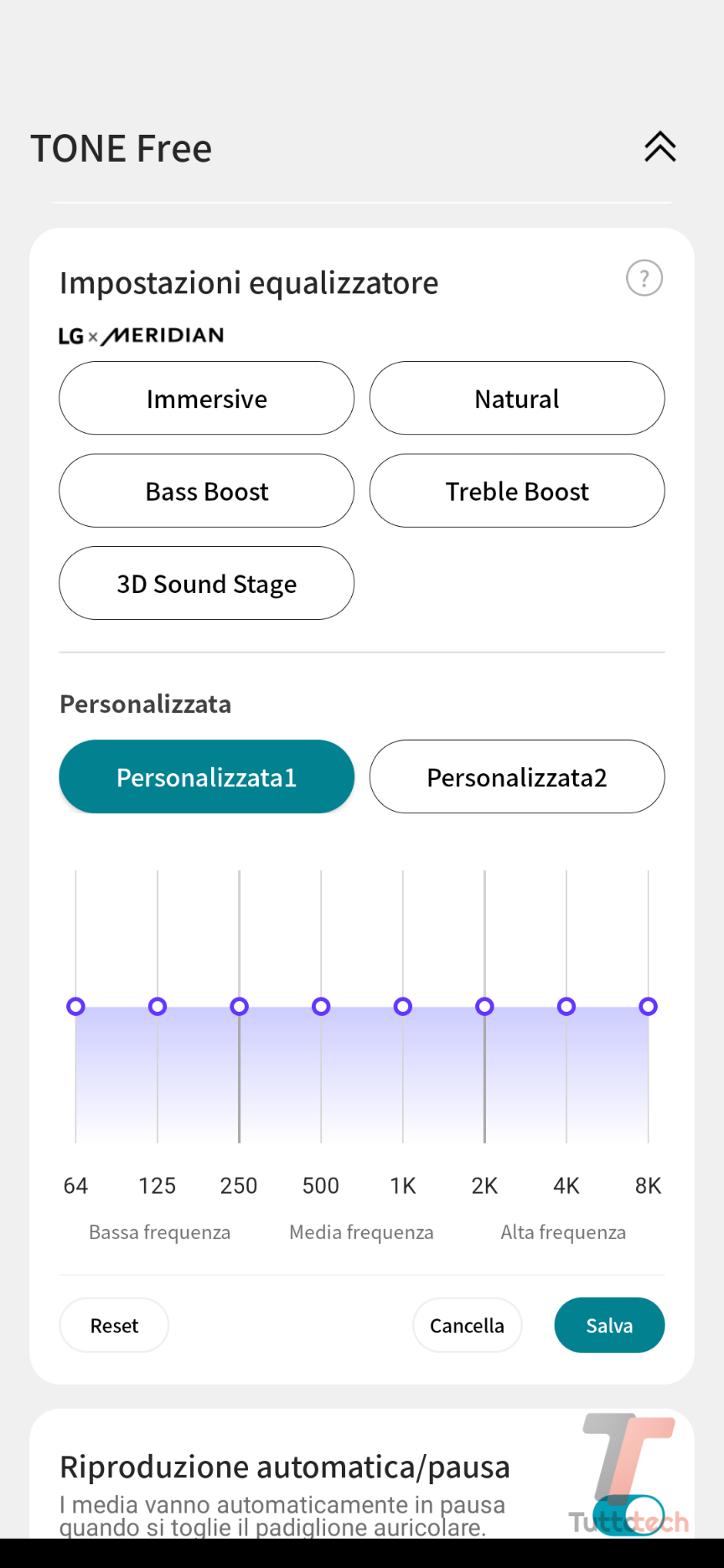Click the 250 Hz band slider handle
This screenshot has width=724, height=1568.
coord(239,1006)
